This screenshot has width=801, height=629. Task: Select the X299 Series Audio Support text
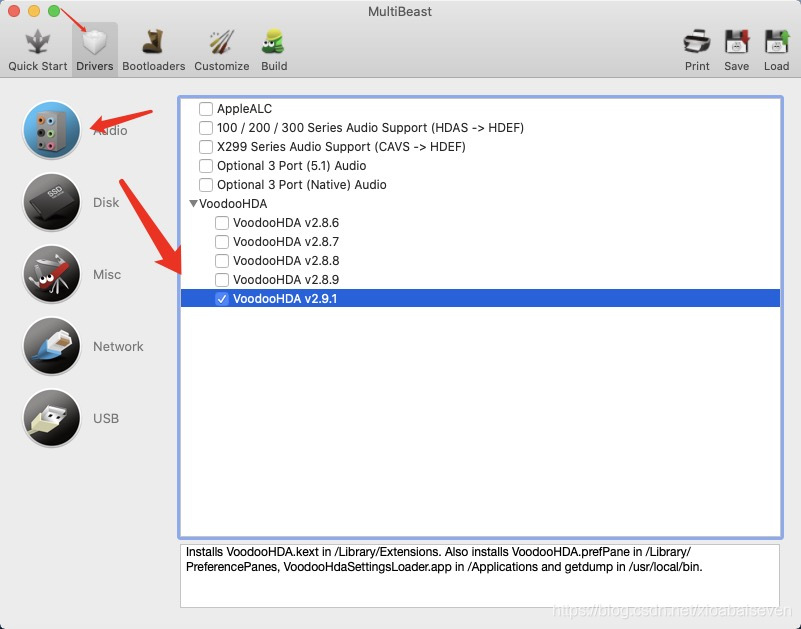tap(341, 147)
